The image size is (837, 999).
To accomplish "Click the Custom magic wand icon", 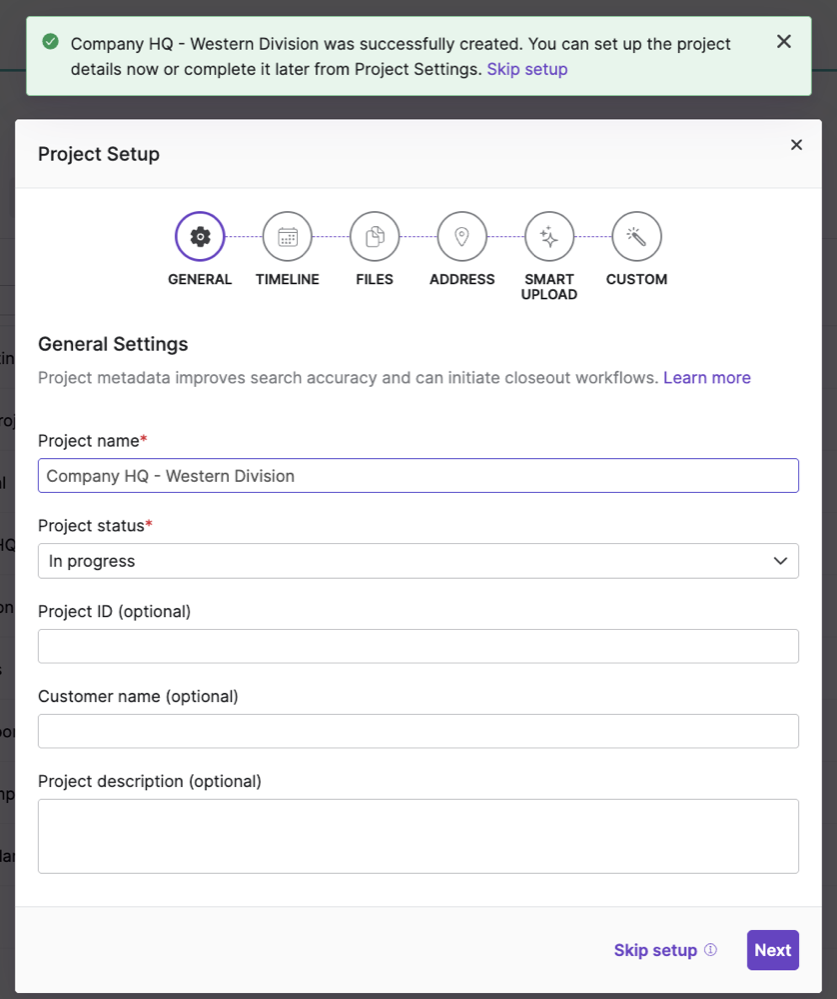I will pyautogui.click(x=636, y=237).
